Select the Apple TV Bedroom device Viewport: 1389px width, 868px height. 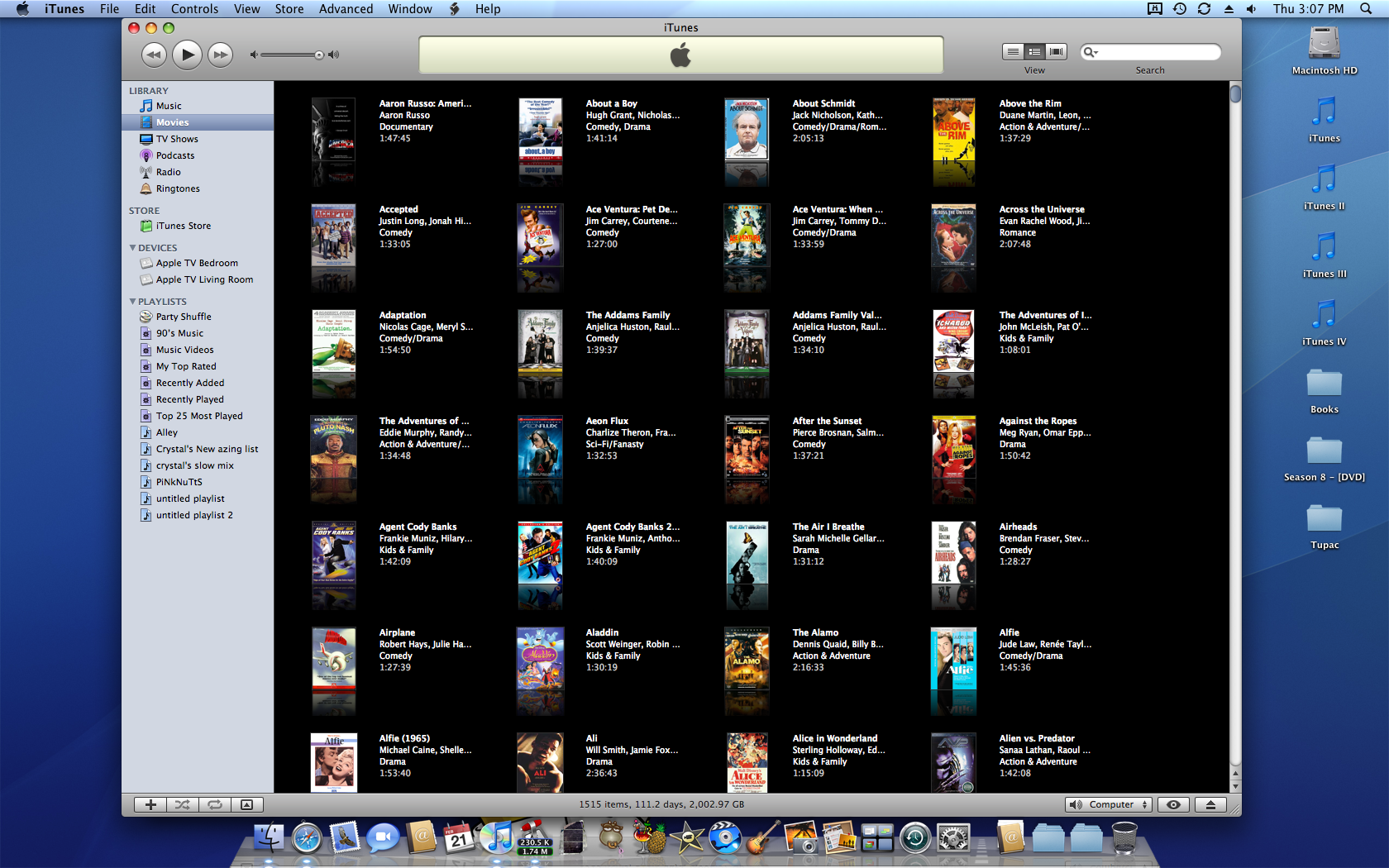point(198,263)
